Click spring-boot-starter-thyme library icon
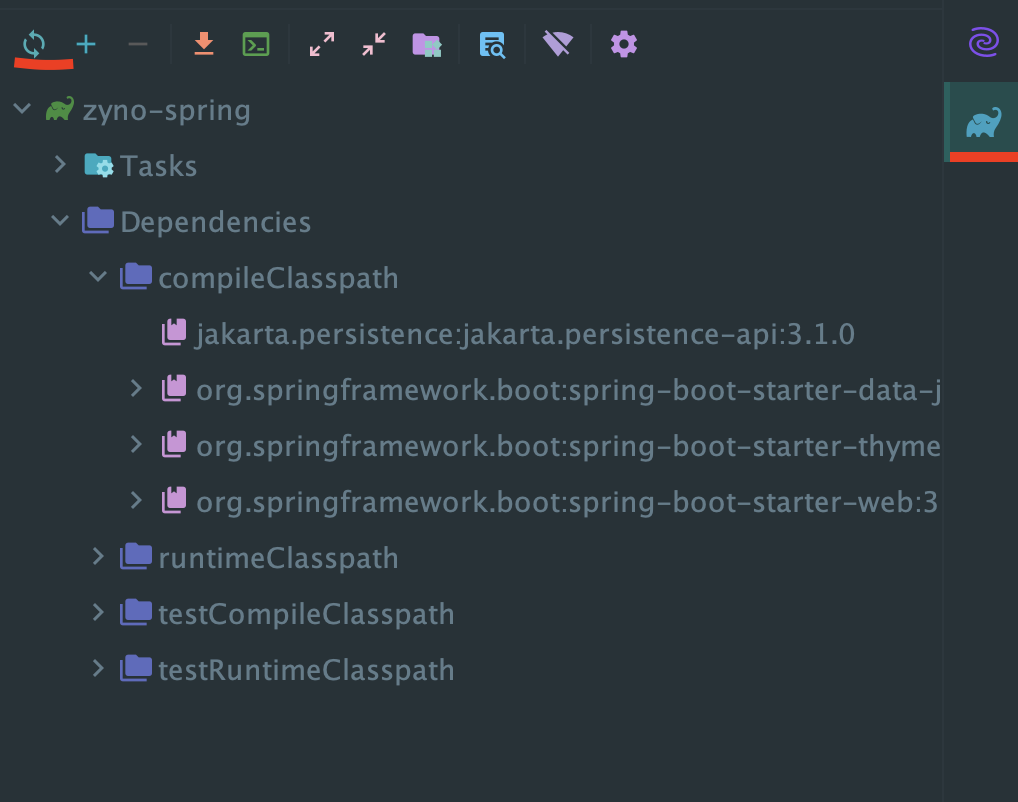The height and width of the screenshot is (802, 1018). (x=174, y=444)
